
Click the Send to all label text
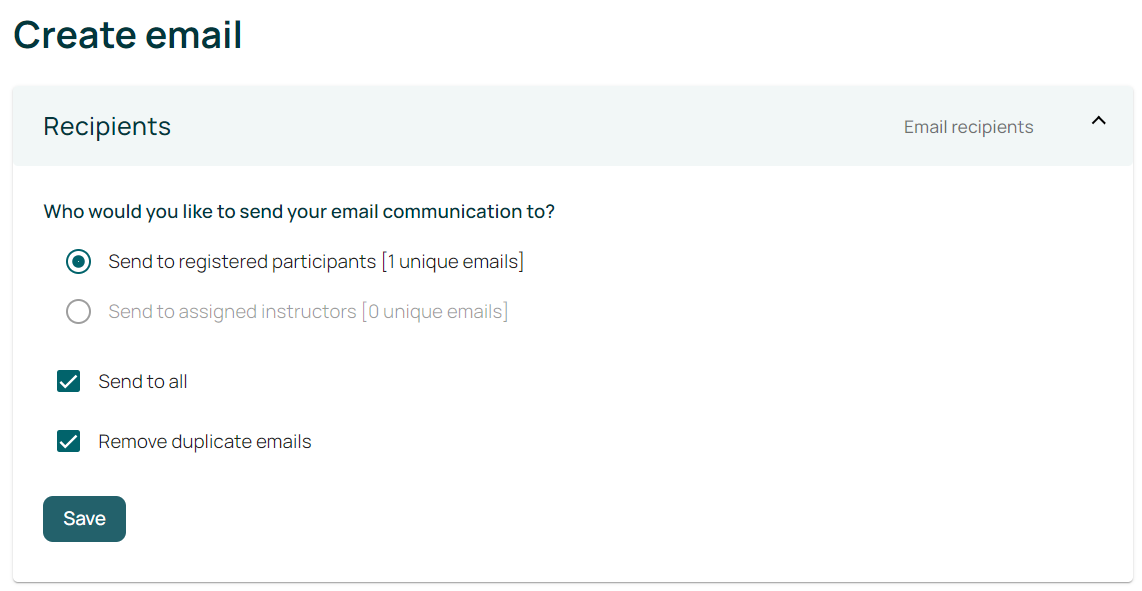[143, 381]
